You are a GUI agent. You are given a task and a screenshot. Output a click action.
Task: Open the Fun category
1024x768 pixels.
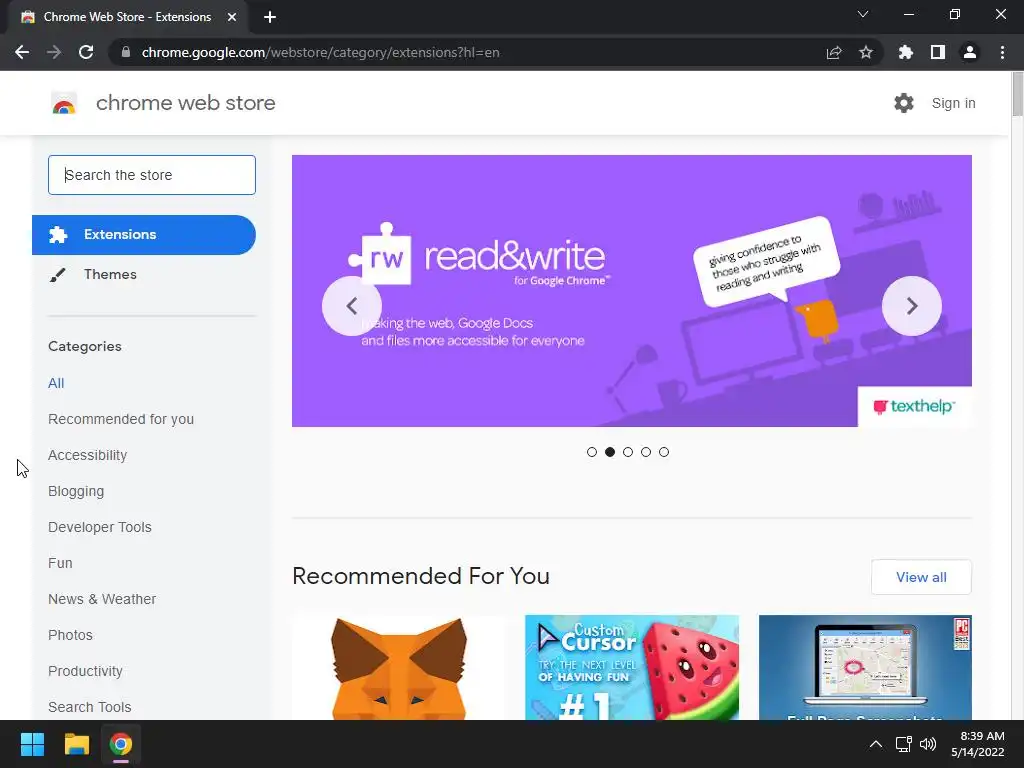tap(60, 563)
